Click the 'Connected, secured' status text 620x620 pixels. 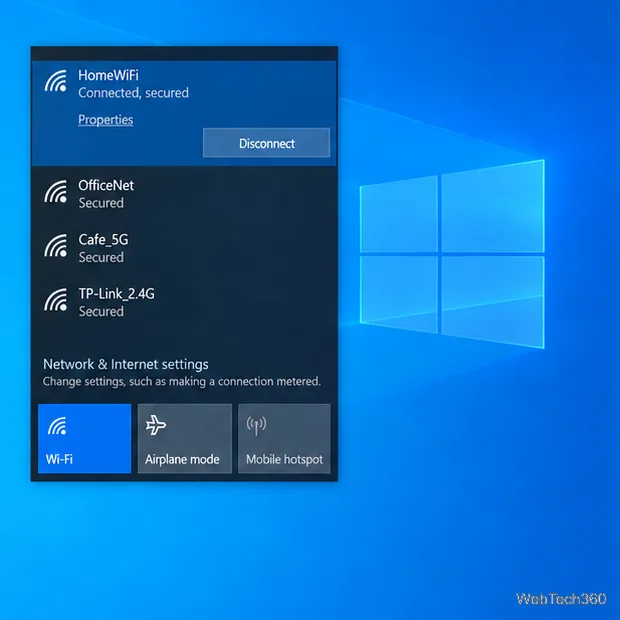click(x=133, y=93)
